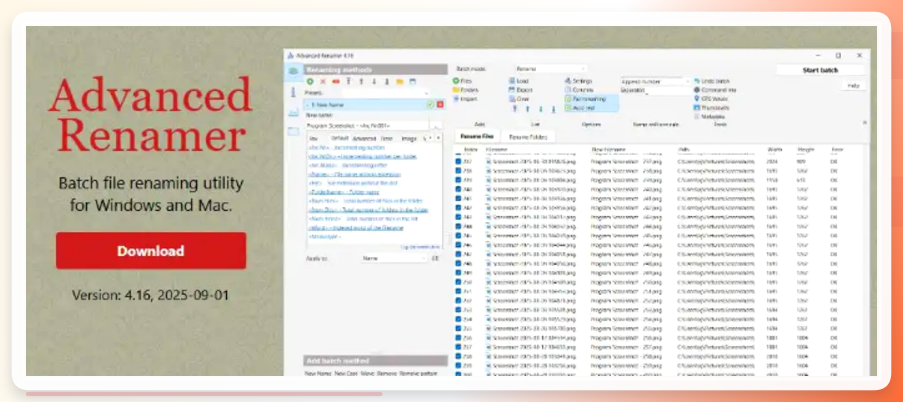The height and width of the screenshot is (402, 903).
Task: Click the Tag documentation link
Action: point(419,246)
